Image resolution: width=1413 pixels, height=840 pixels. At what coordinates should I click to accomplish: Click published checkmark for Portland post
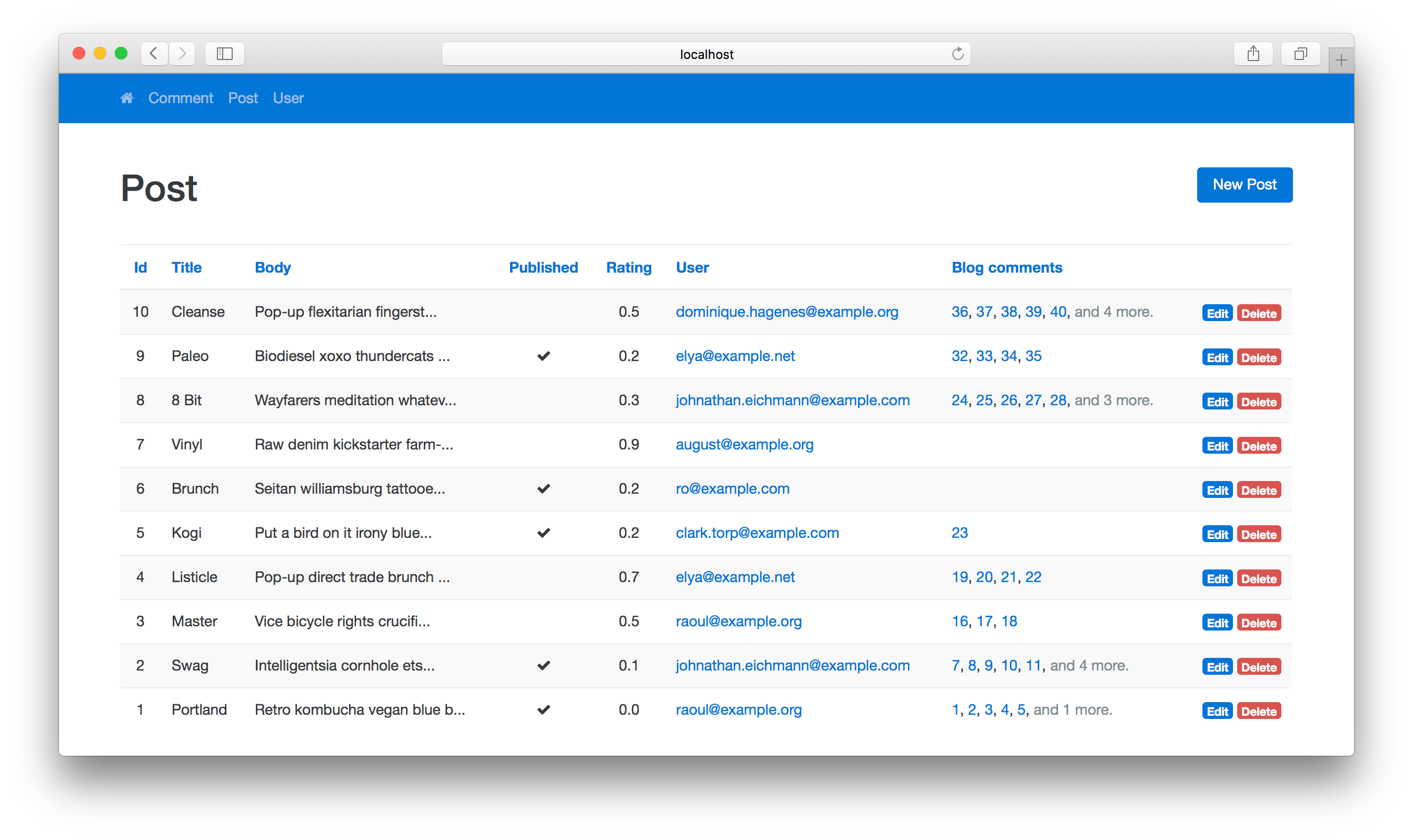click(543, 709)
